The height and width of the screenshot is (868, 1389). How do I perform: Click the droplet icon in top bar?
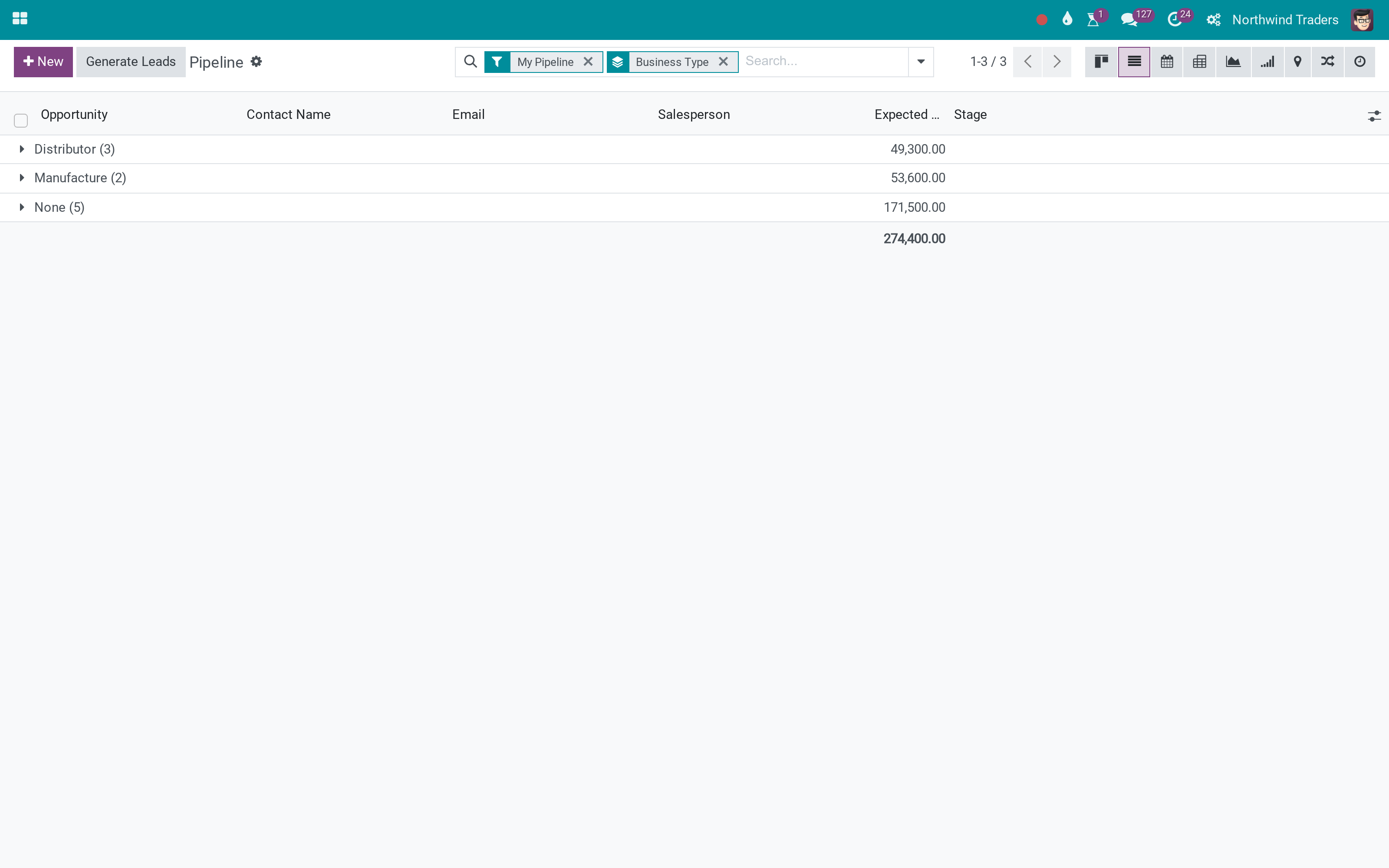(x=1067, y=19)
